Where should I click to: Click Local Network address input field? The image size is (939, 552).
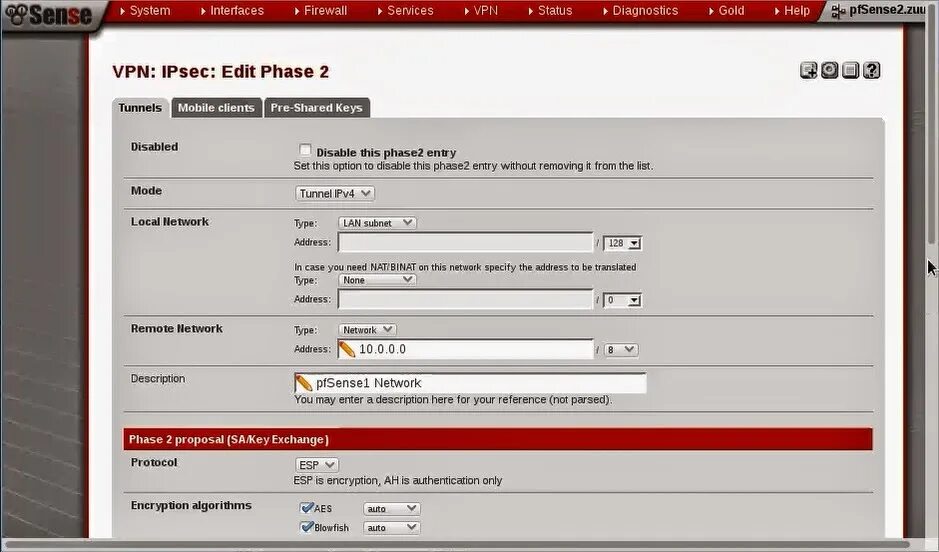pos(465,242)
